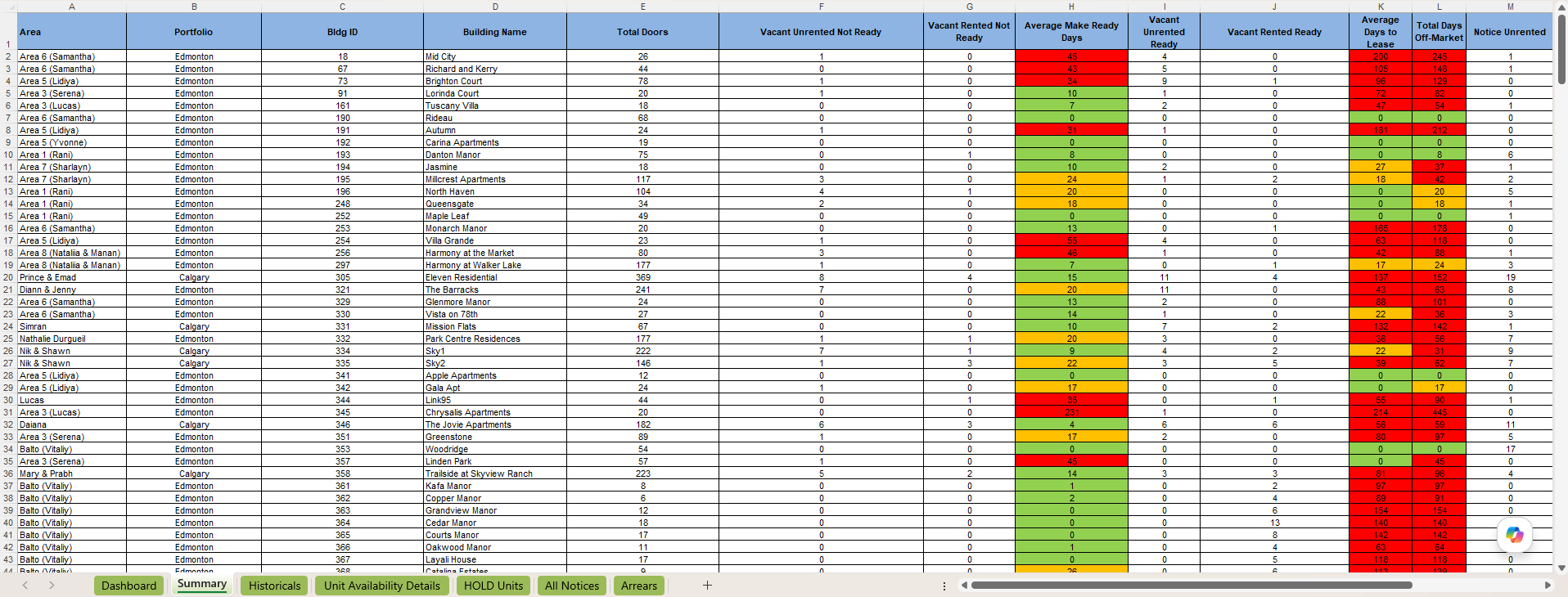Click The Barracks building cell
This screenshot has width=1568, height=597.
click(495, 290)
